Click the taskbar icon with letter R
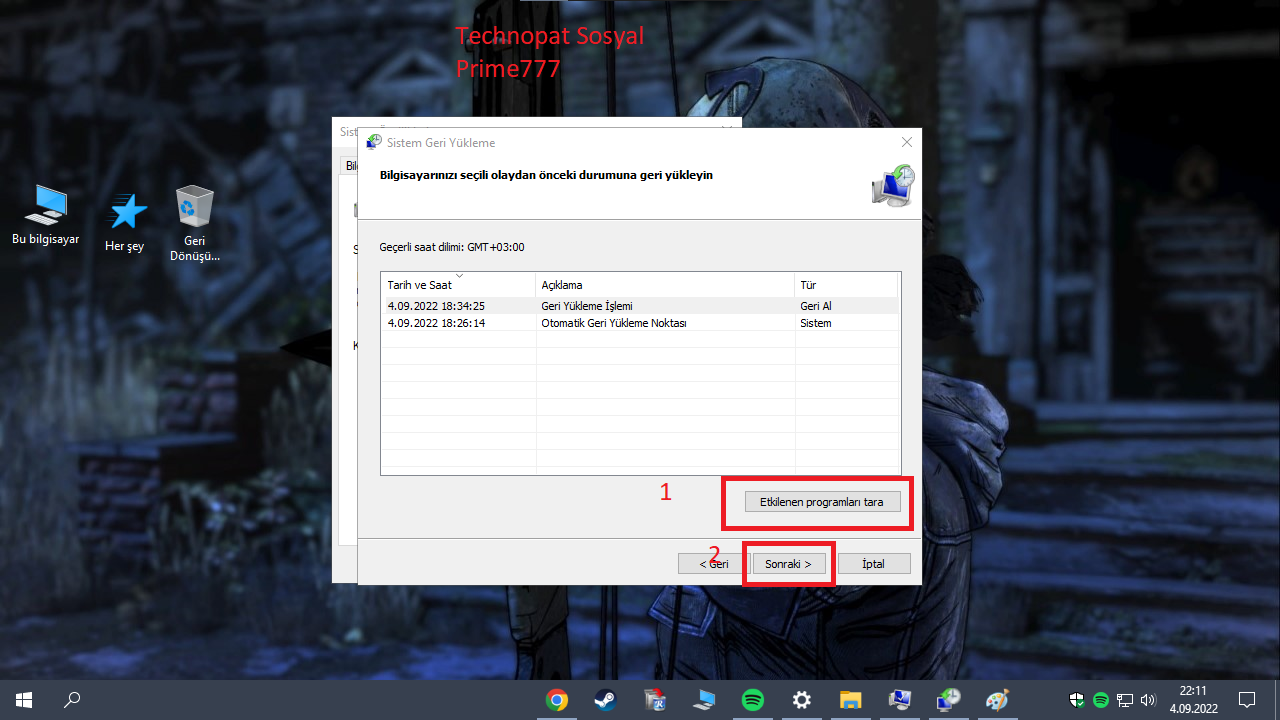Viewport: 1280px width, 720px height. tap(655, 700)
